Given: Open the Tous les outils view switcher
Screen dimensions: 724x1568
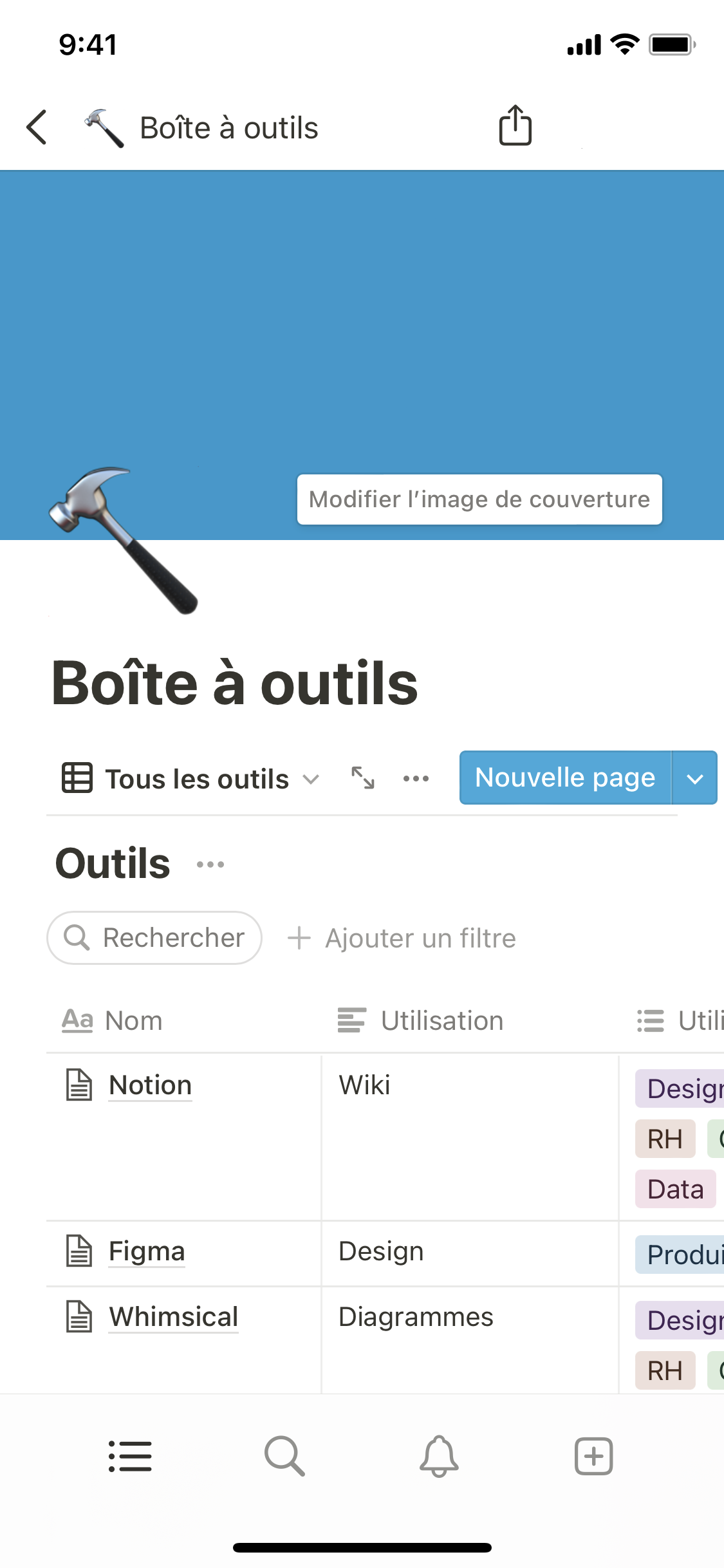Looking at the screenshot, I should (190, 779).
